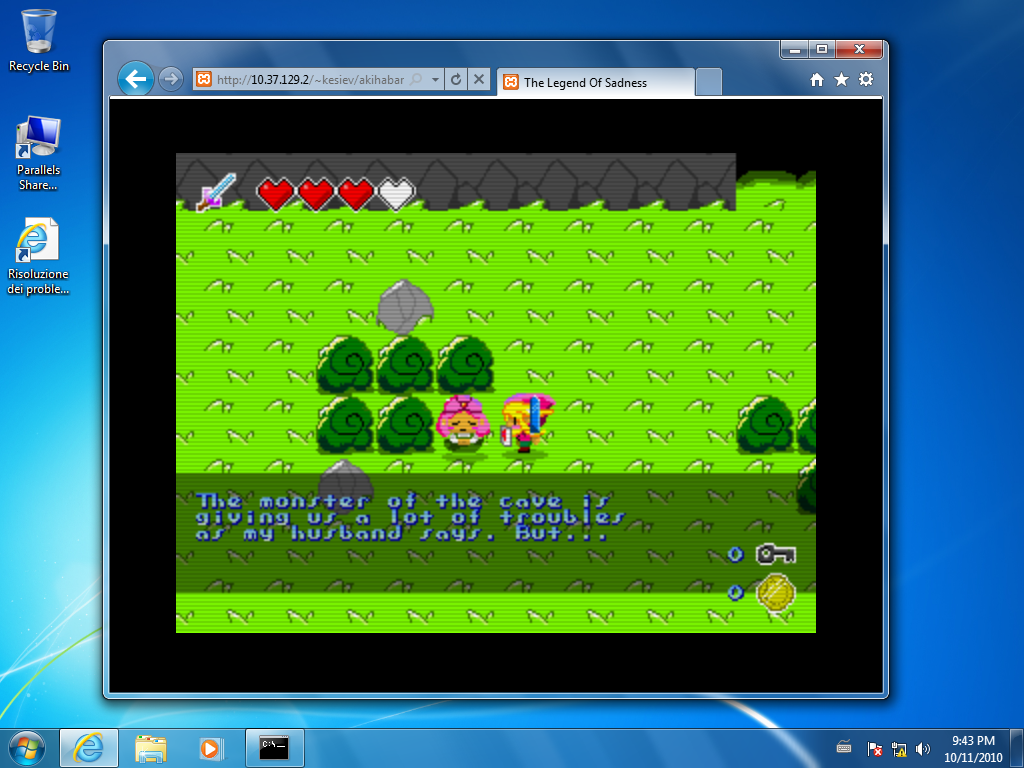This screenshot has width=1024, height=768.
Task: Open the Recycle Bin desktop icon
Action: [39, 40]
